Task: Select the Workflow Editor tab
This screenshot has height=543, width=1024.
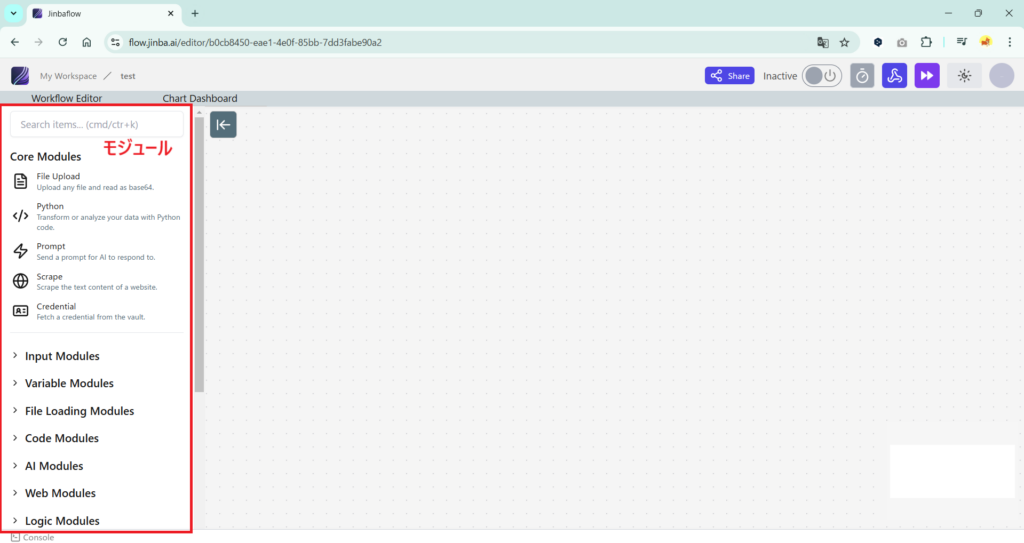Action: coord(66,98)
